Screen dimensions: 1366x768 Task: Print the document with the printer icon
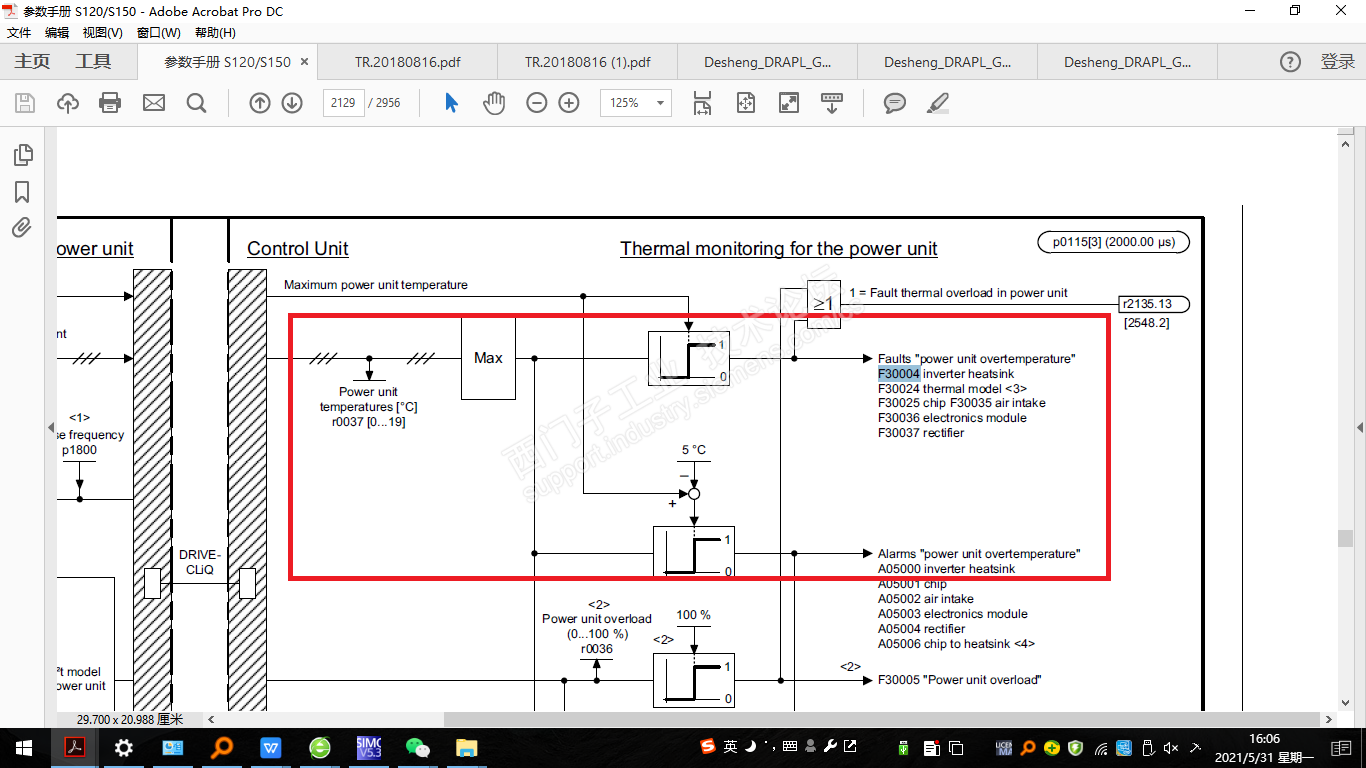pyautogui.click(x=110, y=102)
